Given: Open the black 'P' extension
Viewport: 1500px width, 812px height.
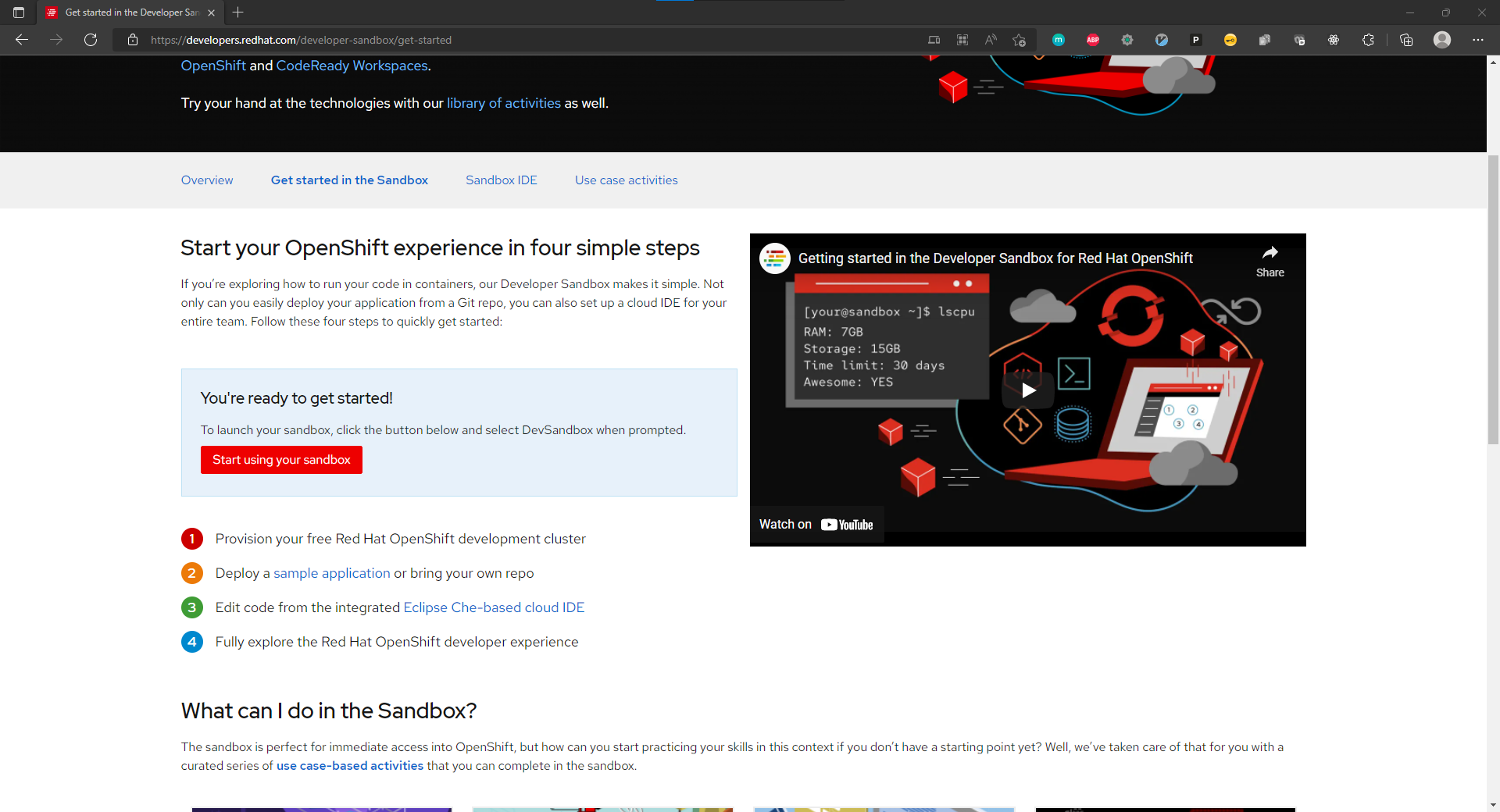Looking at the screenshot, I should [1196, 40].
